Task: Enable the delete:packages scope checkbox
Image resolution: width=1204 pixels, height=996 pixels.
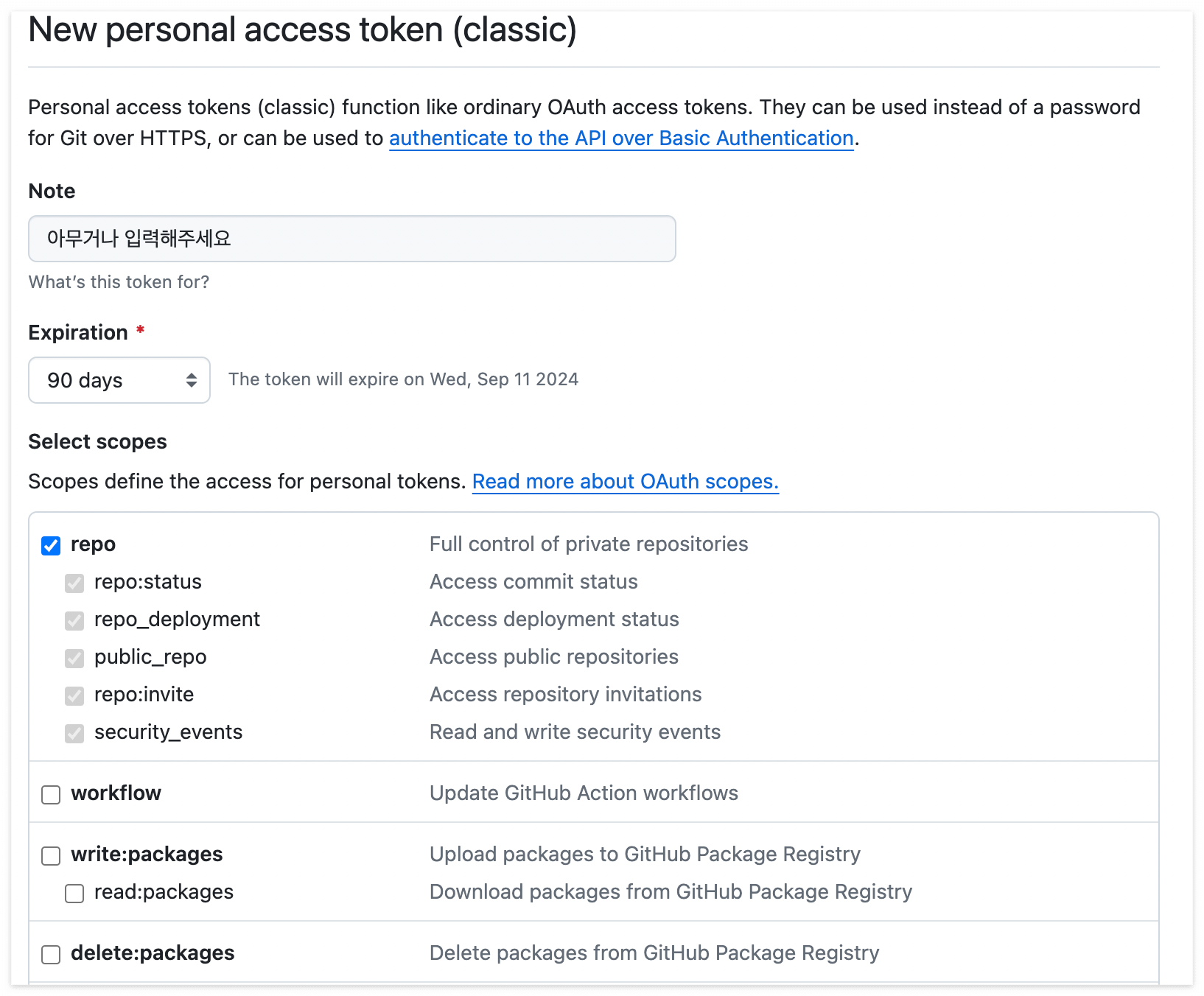Action: (51, 955)
